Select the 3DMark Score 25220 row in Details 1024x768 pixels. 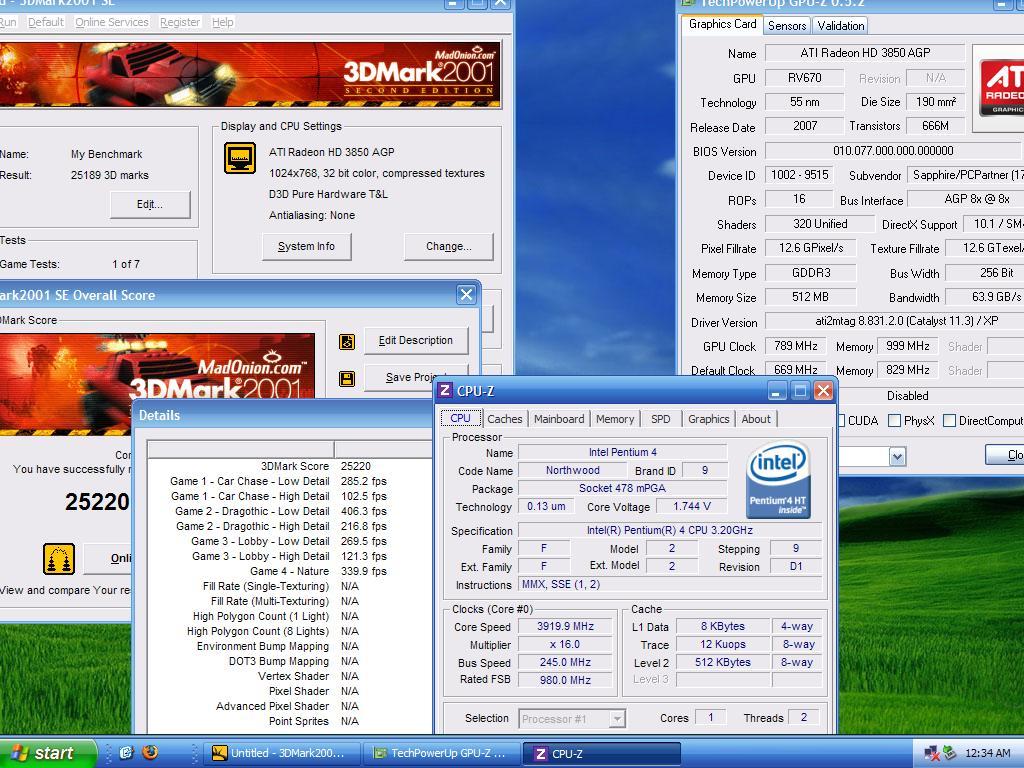[x=289, y=466]
